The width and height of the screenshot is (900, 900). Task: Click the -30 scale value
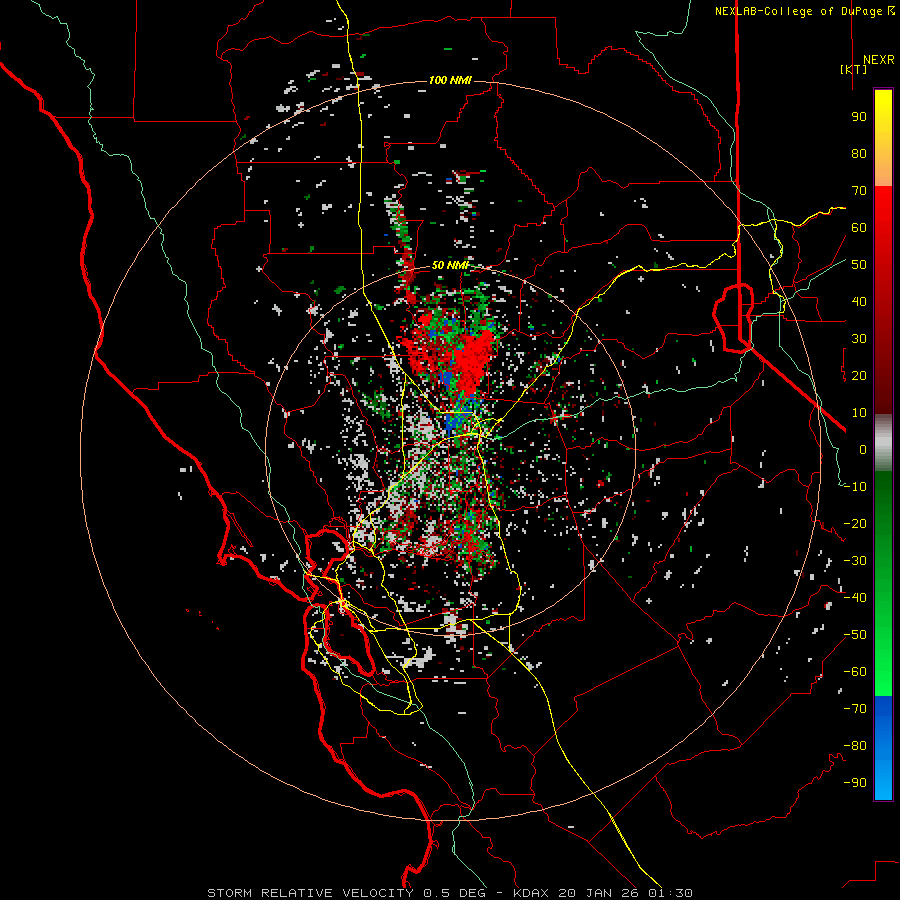855,561
